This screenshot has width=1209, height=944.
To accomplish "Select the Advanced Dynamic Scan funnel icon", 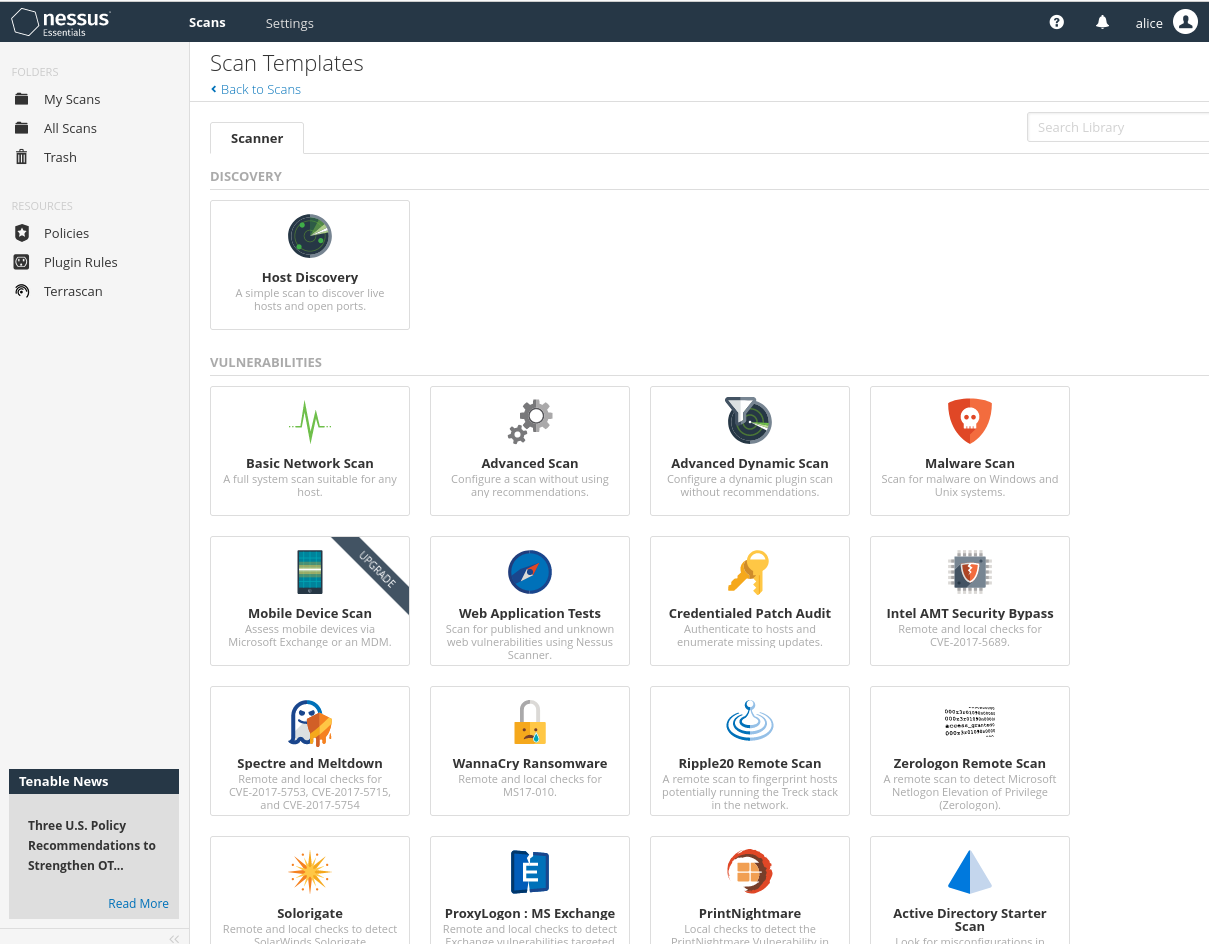I will tap(750, 421).
